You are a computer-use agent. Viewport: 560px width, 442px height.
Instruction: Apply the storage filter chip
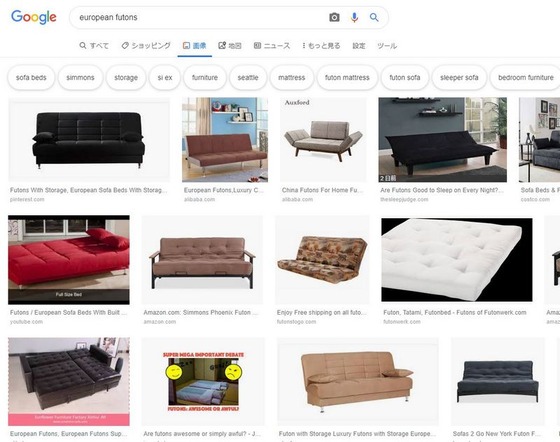[126, 77]
